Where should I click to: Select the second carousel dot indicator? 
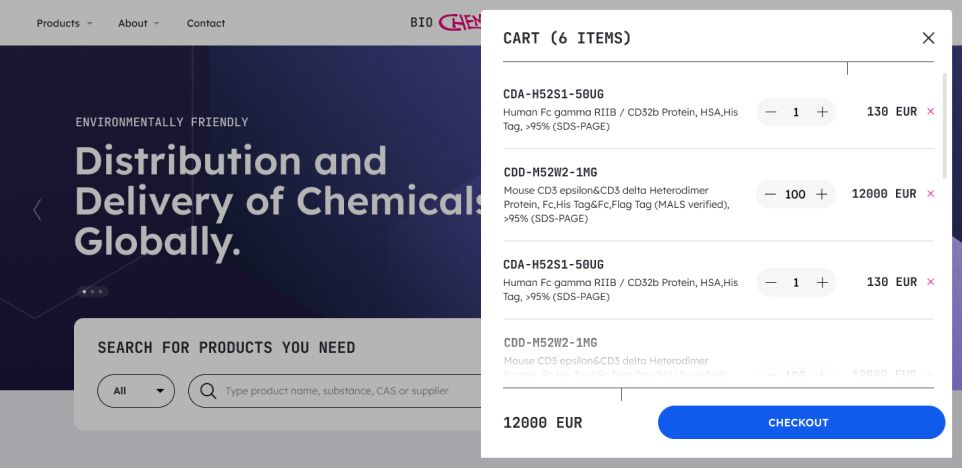tap(93, 292)
